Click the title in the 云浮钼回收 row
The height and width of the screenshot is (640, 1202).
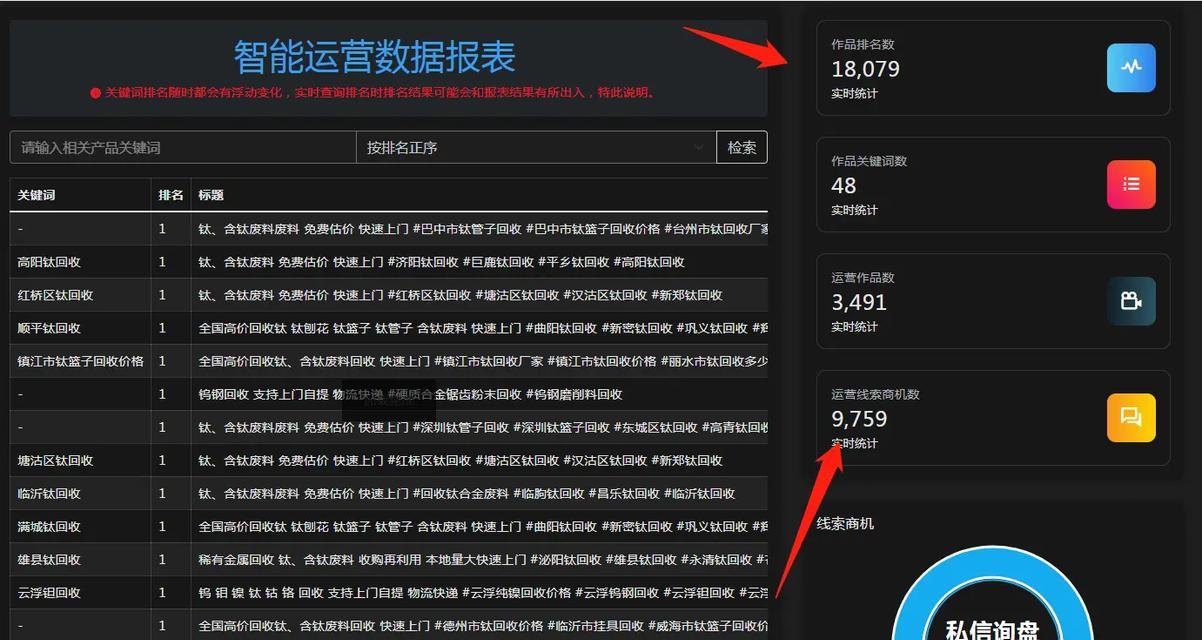pos(483,592)
